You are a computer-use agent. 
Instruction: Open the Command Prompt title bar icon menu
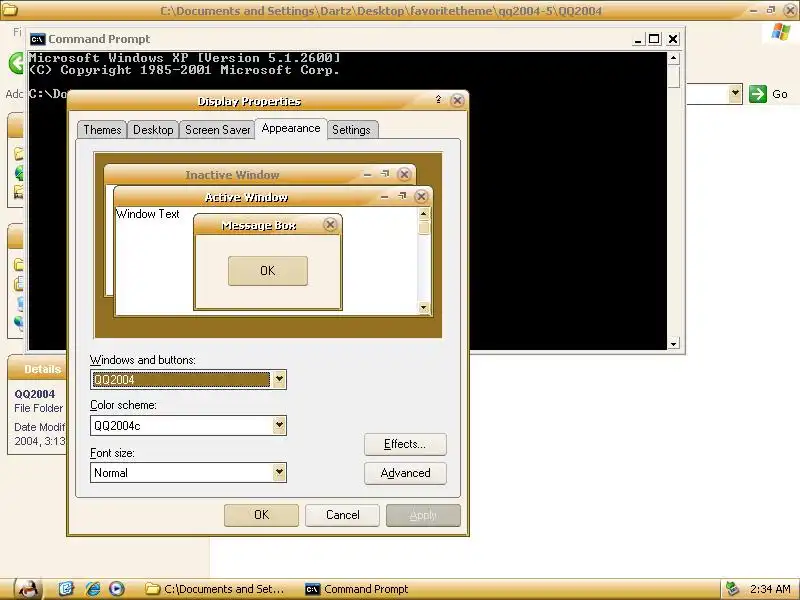click(37, 39)
